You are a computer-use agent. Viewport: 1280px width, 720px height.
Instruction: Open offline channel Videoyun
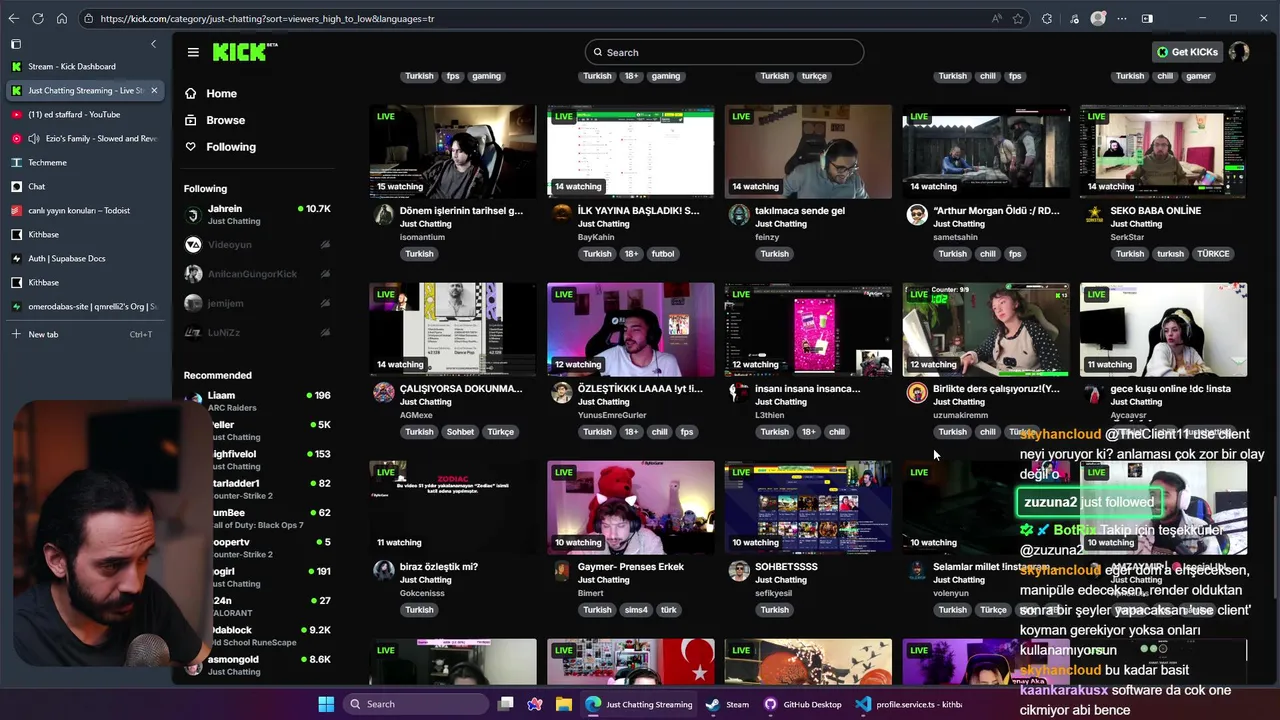click(258, 244)
